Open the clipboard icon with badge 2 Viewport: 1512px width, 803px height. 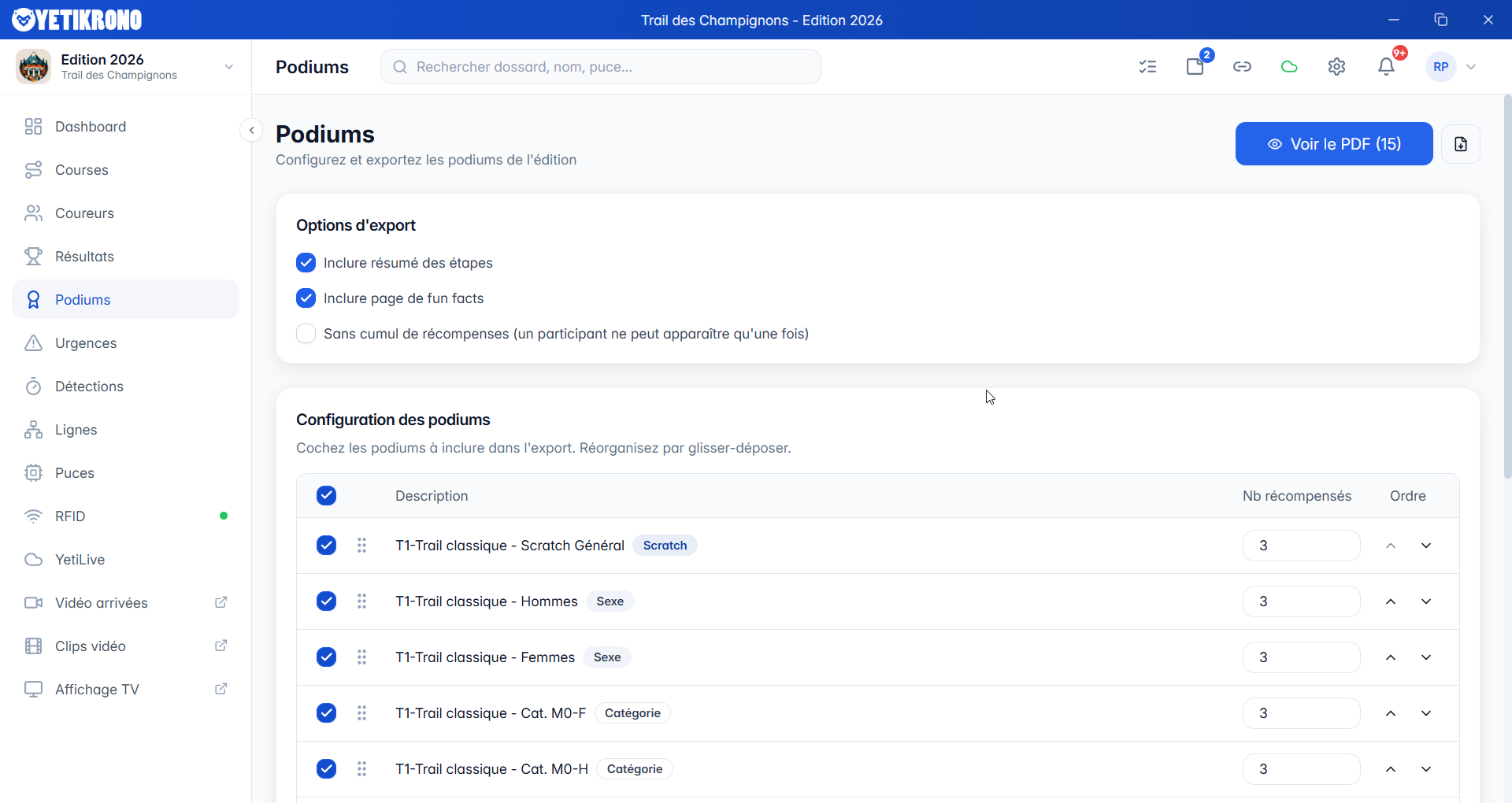tap(1195, 67)
